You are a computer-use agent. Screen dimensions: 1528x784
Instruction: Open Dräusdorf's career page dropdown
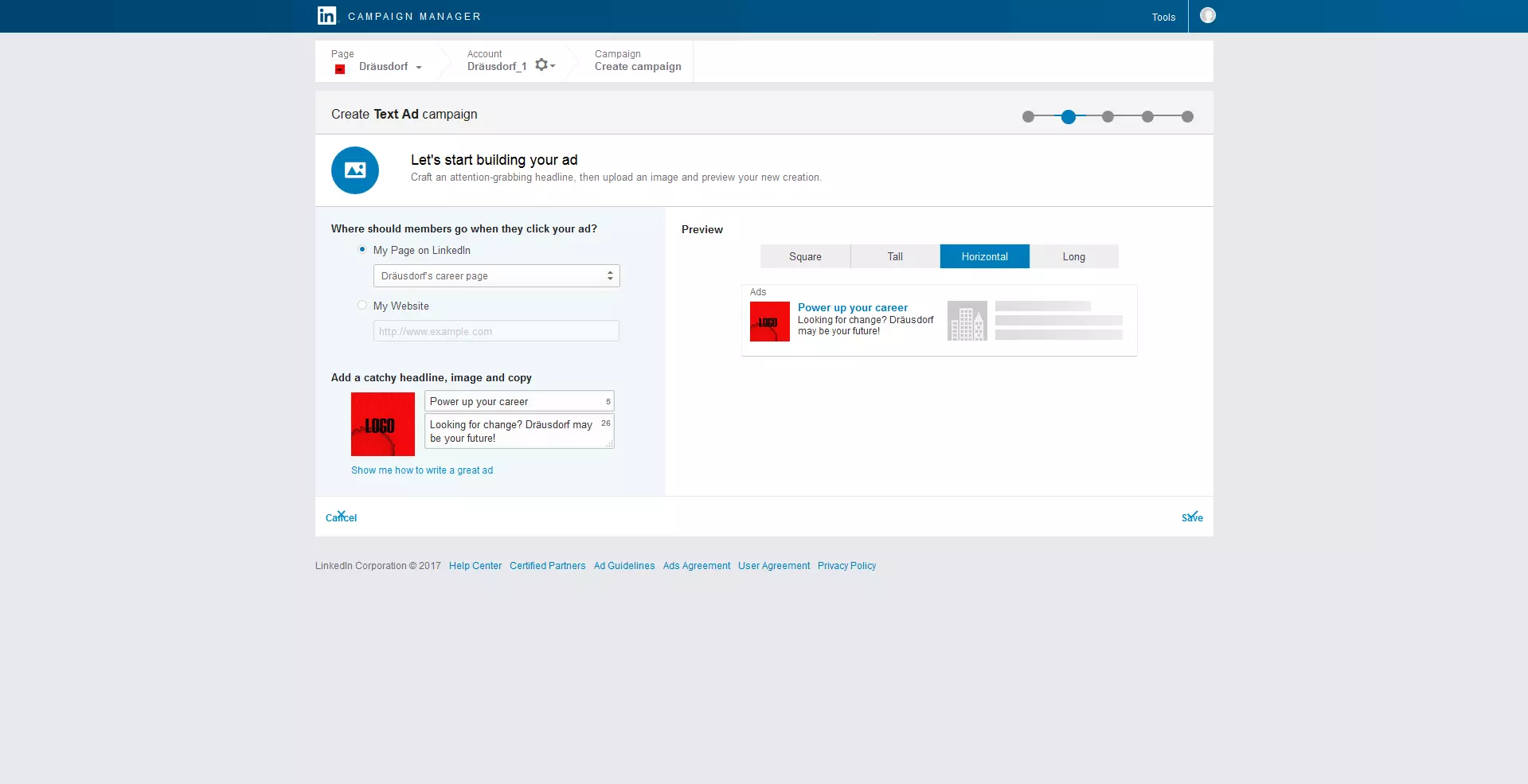(496, 276)
